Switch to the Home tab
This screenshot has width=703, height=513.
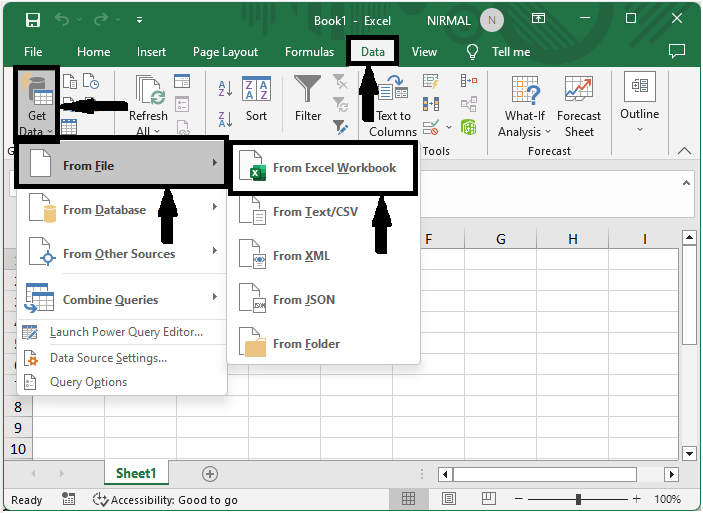click(93, 52)
